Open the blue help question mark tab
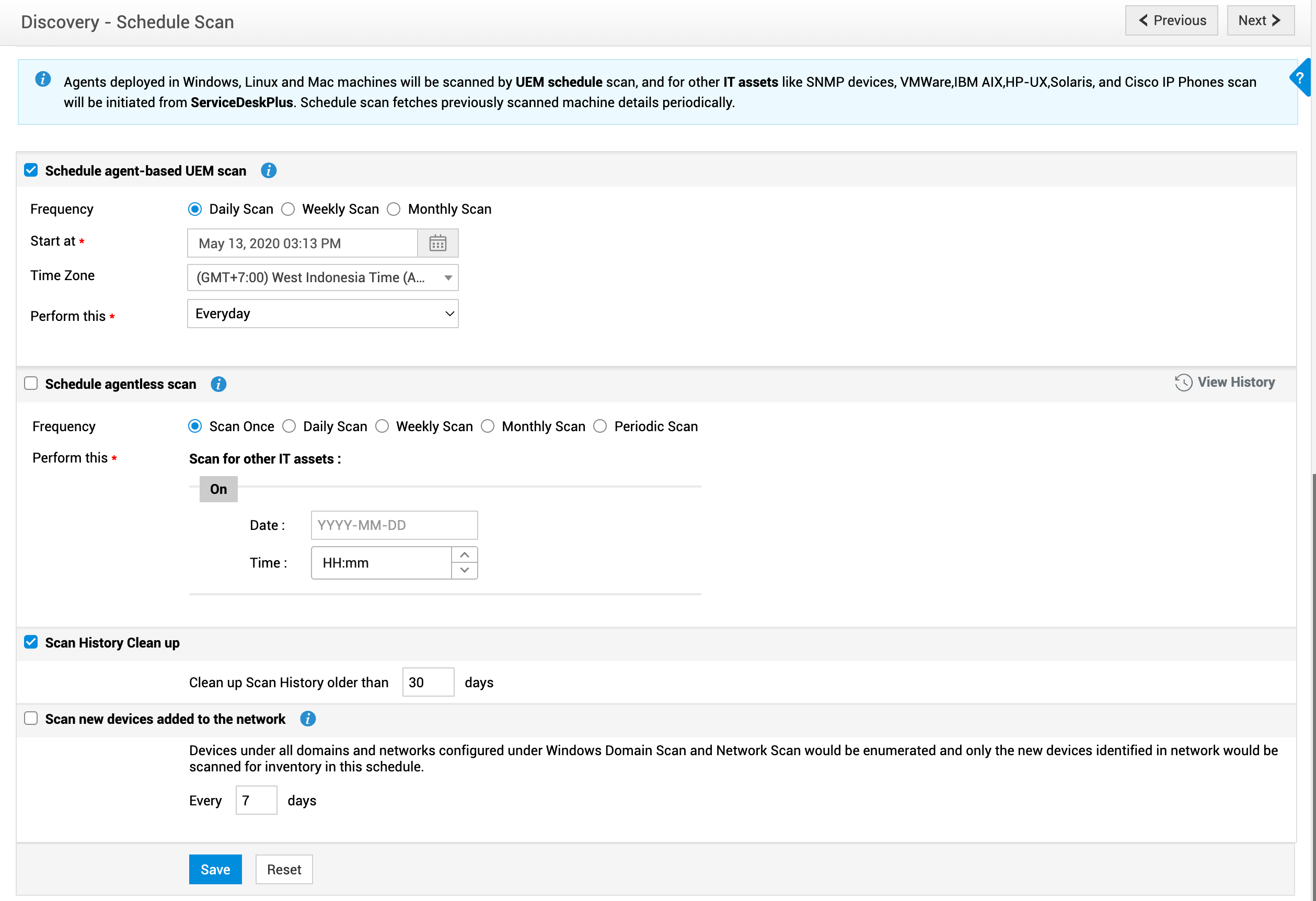The image size is (1316, 901). pos(1301,78)
